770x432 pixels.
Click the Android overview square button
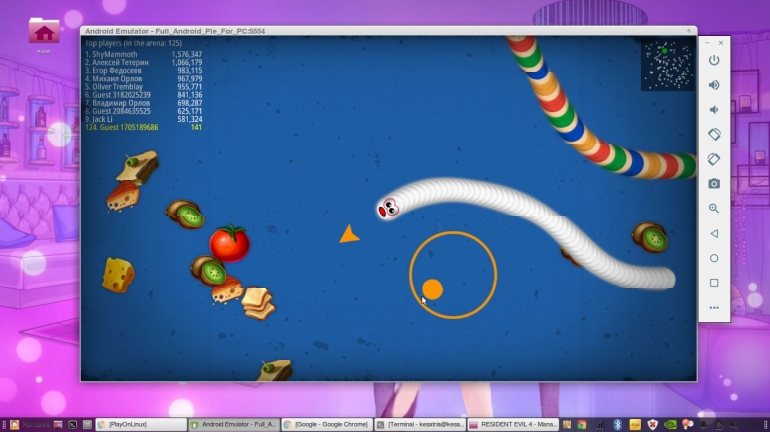(x=714, y=283)
